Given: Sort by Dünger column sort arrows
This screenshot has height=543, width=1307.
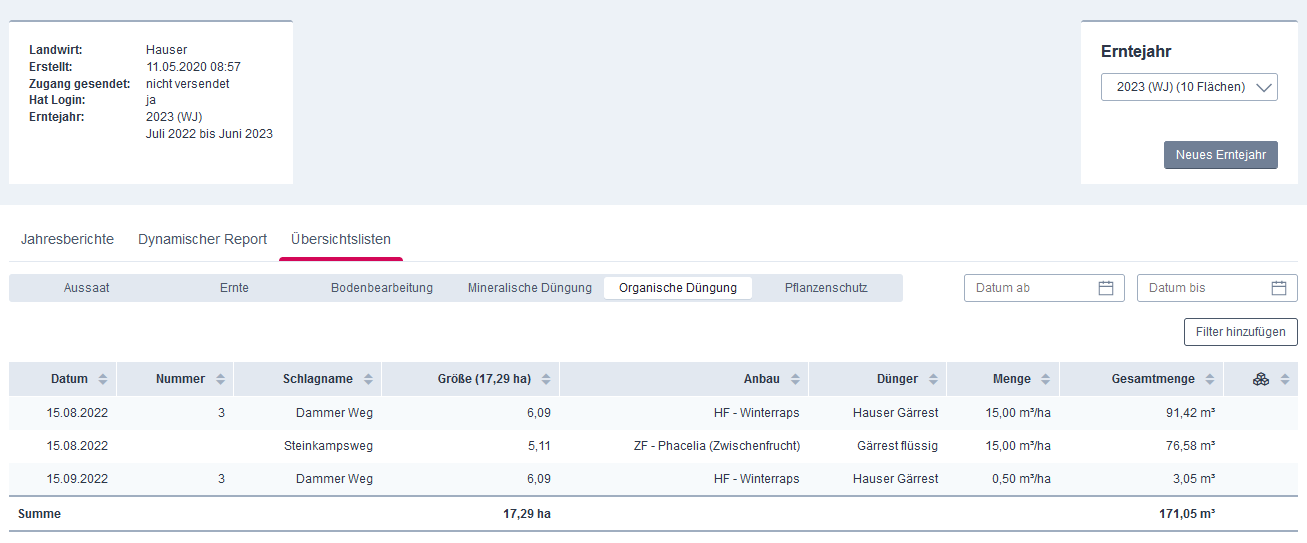Looking at the screenshot, I should click(x=932, y=380).
